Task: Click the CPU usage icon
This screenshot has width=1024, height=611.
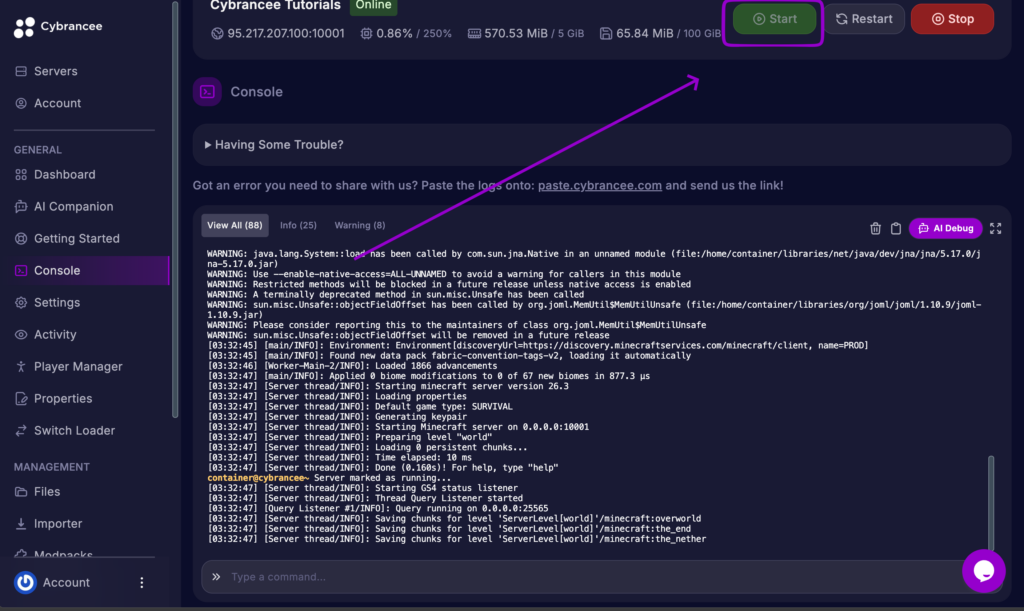Action: (x=366, y=33)
